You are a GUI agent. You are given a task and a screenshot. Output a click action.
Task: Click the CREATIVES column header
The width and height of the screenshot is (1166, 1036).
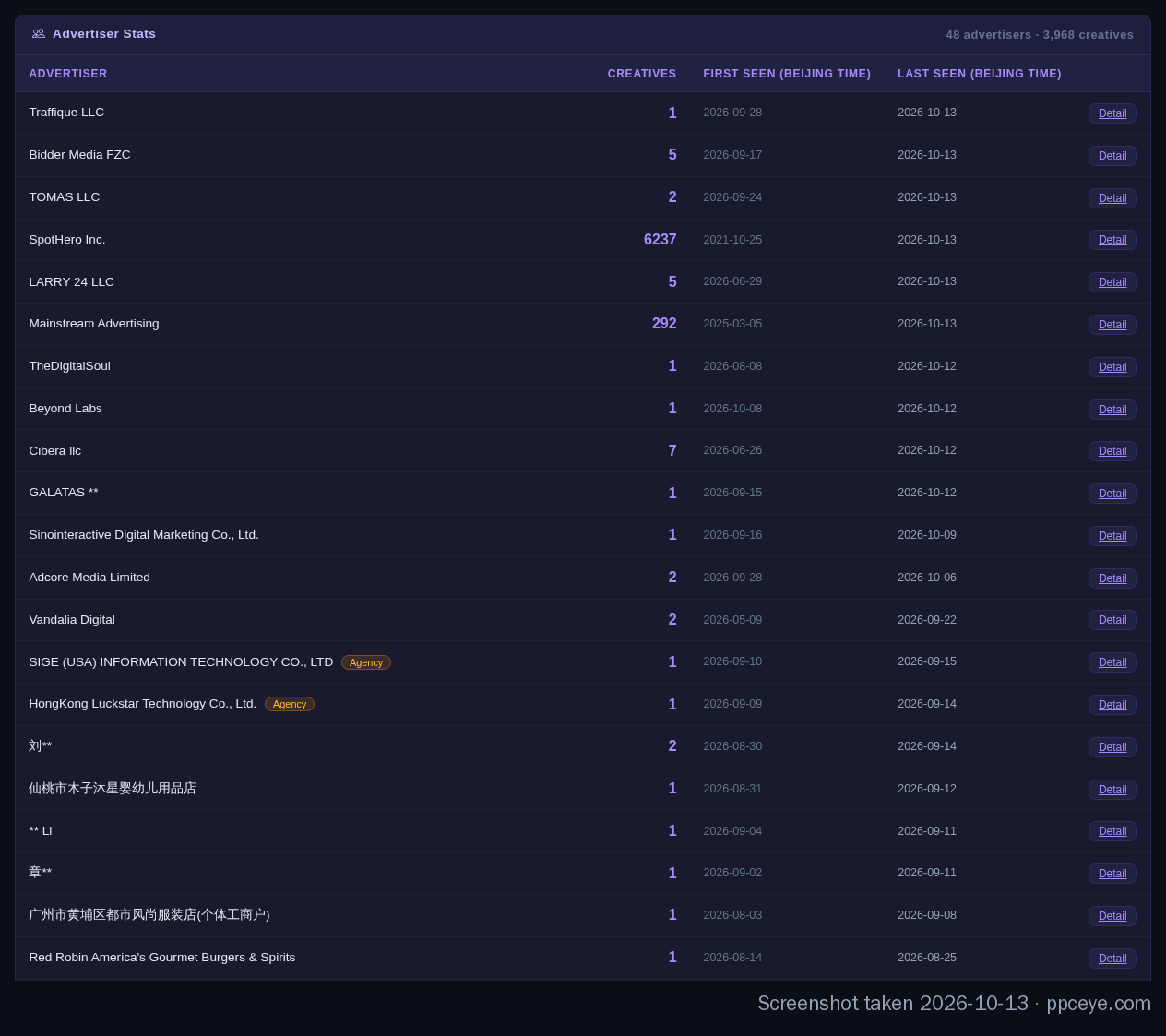pyautogui.click(x=642, y=74)
